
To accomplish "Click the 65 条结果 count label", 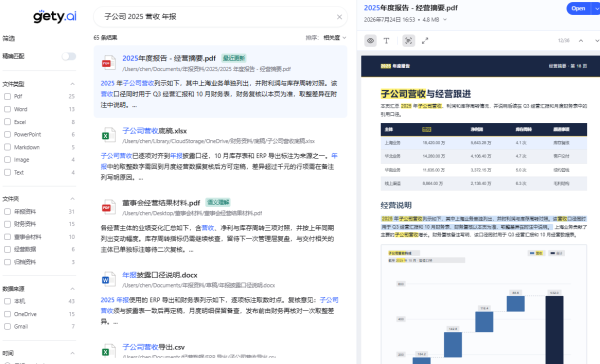I will point(105,38).
